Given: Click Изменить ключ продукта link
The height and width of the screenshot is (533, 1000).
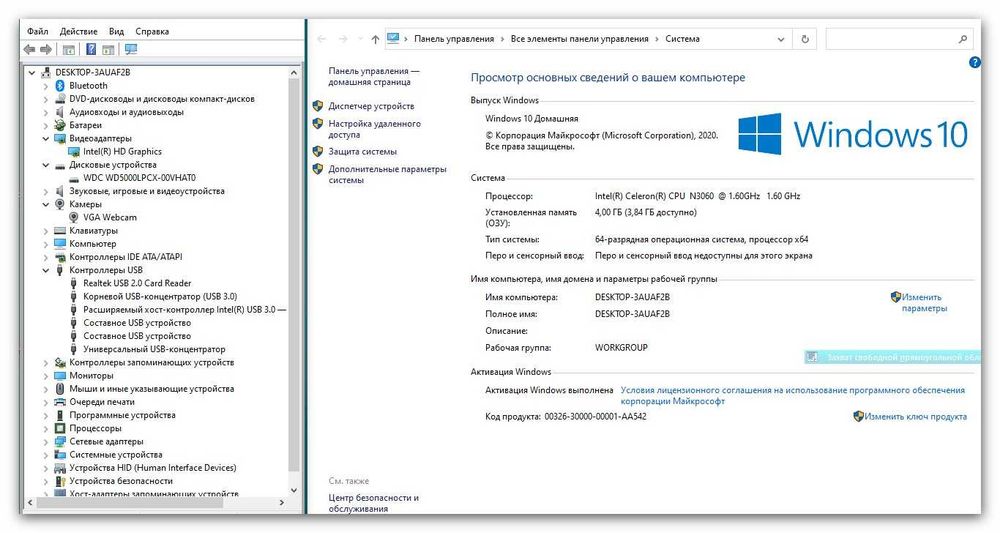Looking at the screenshot, I should pyautogui.click(x=915, y=416).
